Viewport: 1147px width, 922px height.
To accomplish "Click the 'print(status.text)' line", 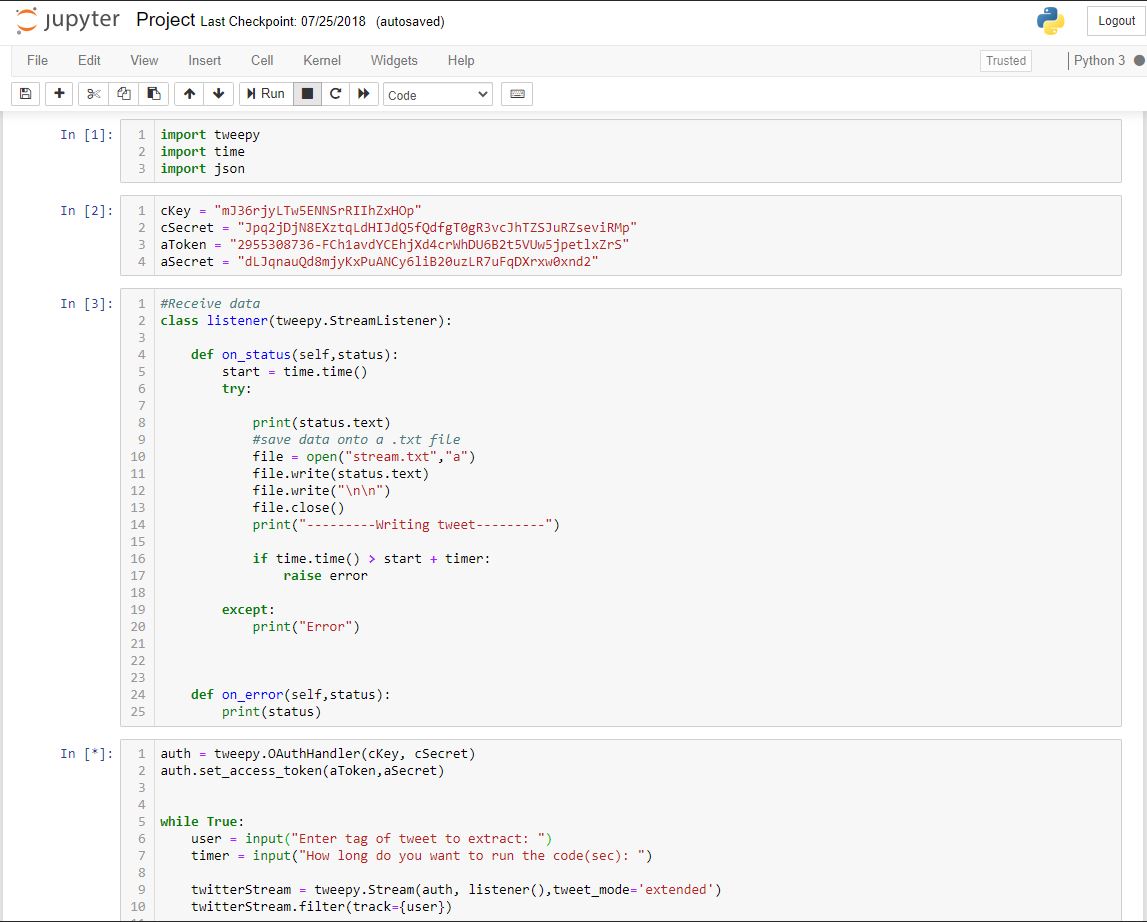I will coord(322,423).
